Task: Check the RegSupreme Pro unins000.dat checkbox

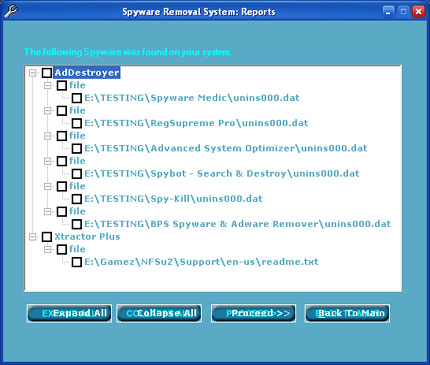Action: coord(77,123)
